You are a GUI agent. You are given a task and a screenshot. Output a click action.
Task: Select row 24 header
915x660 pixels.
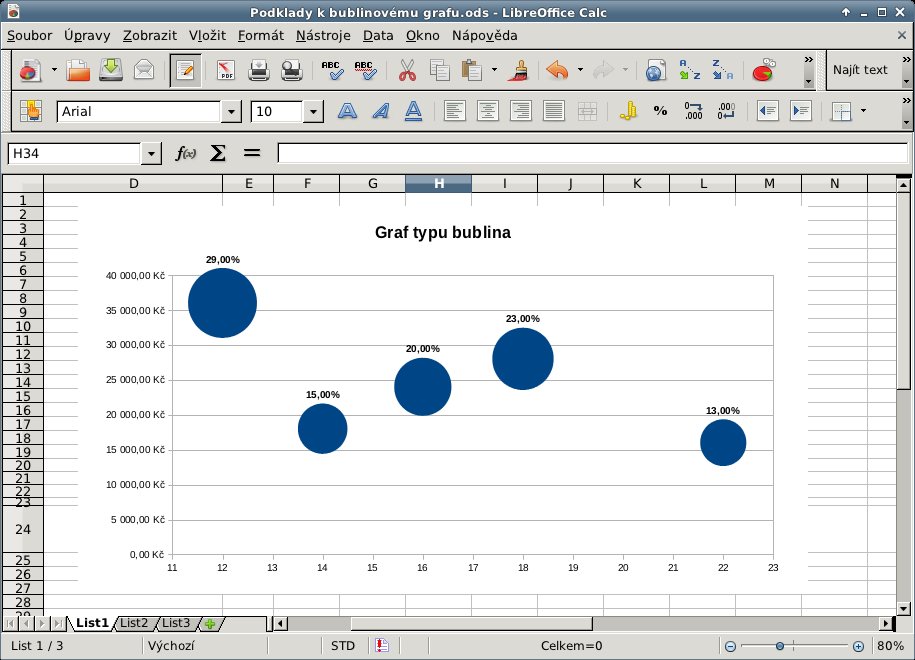[x=23, y=529]
